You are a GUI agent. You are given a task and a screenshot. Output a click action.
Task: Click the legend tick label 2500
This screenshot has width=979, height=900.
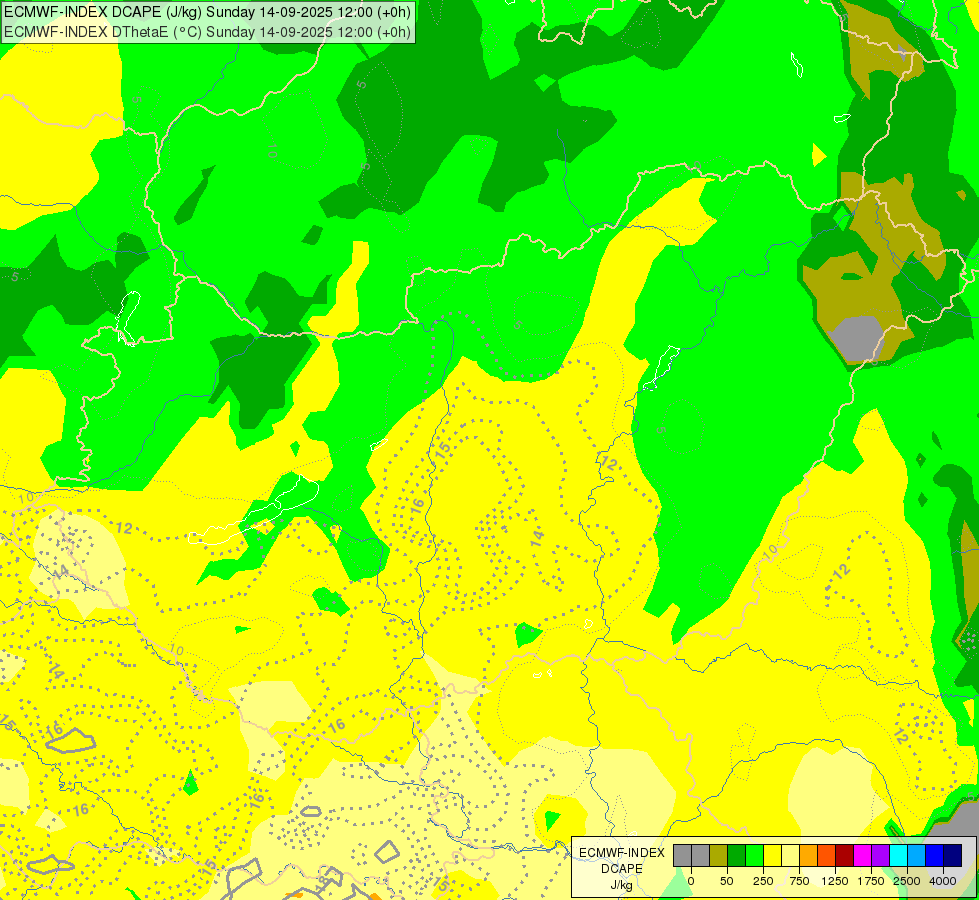click(x=907, y=881)
